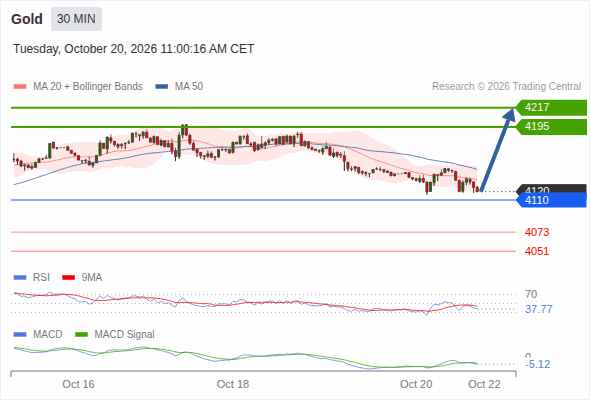Click the 'Oct 20' date axis label

[x=416, y=384]
